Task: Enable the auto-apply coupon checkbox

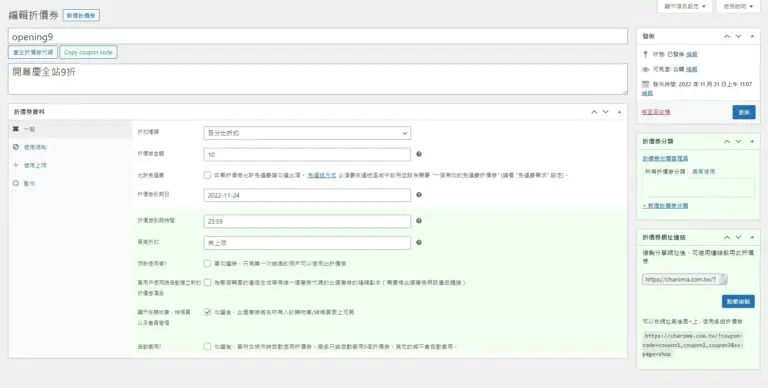Action: [x=207, y=346]
